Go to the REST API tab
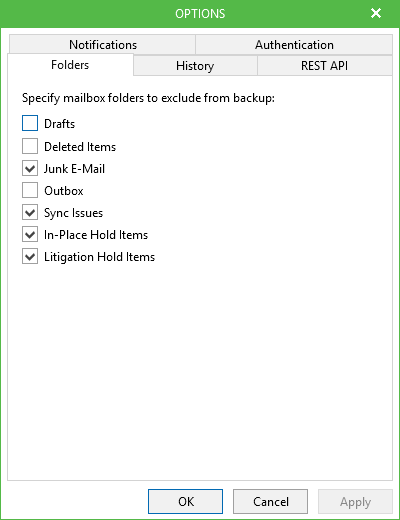The height and width of the screenshot is (520, 400). point(324,66)
